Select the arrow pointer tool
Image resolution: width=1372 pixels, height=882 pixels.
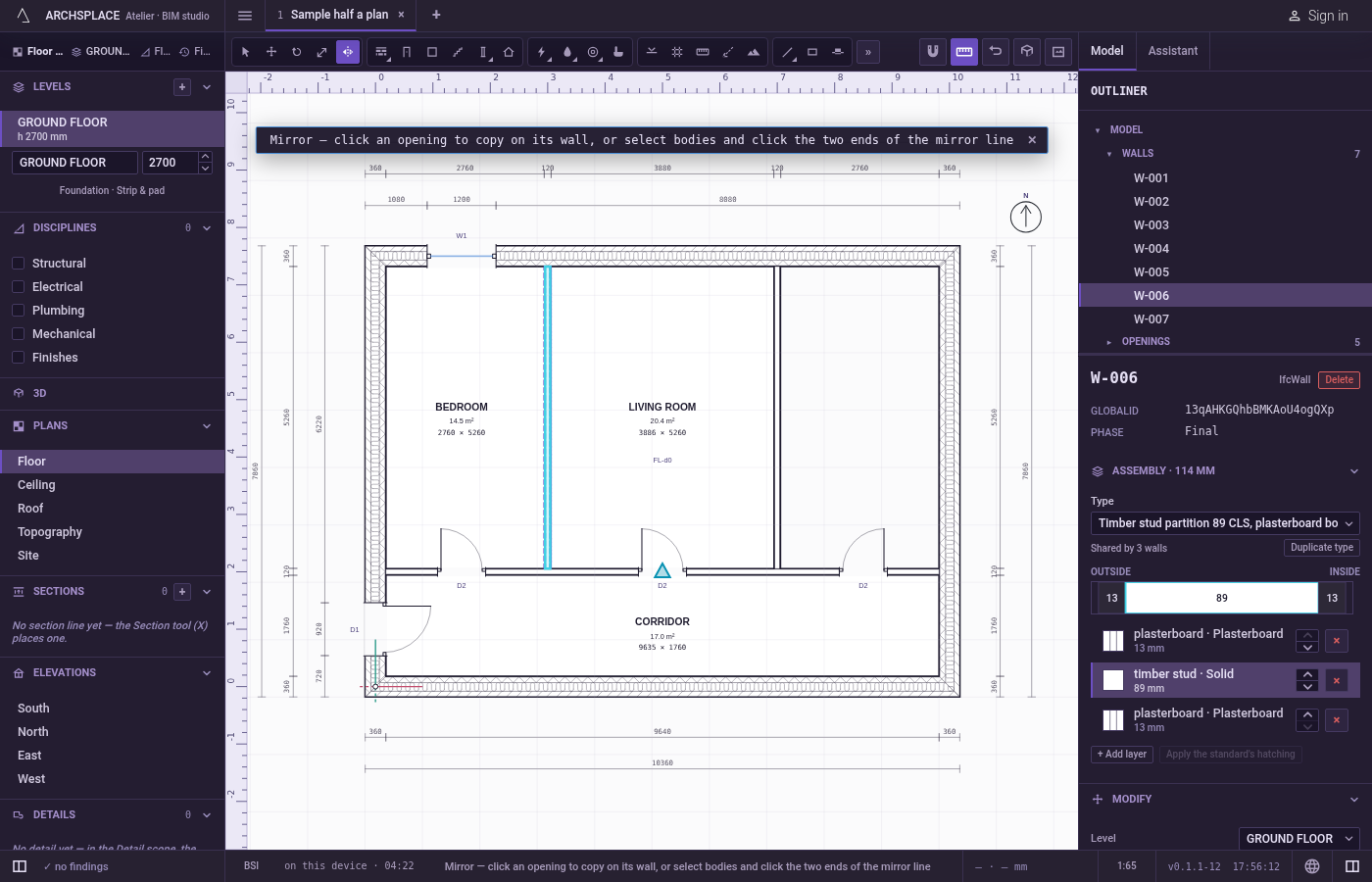coord(246,52)
